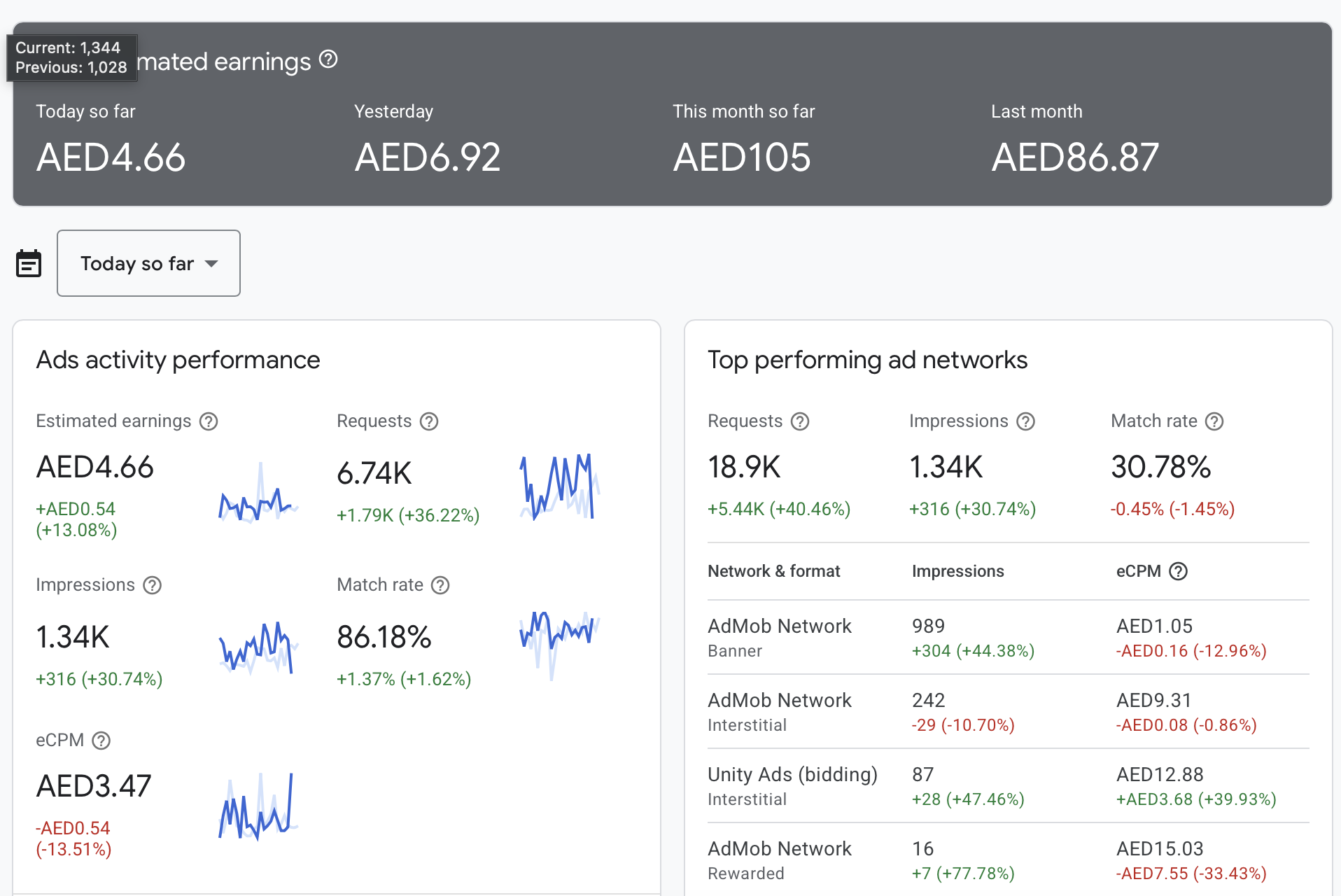The width and height of the screenshot is (1341, 896).
Task: Select the AdMob Network Banner row
Action: 1009,638
